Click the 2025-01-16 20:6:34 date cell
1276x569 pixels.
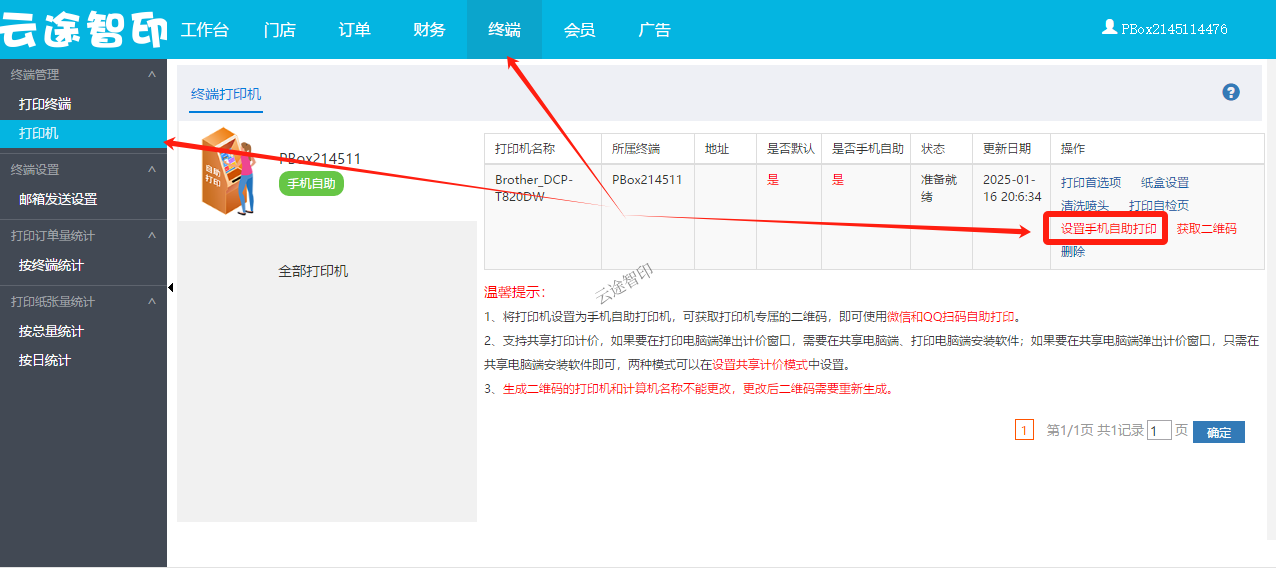click(x=1011, y=217)
